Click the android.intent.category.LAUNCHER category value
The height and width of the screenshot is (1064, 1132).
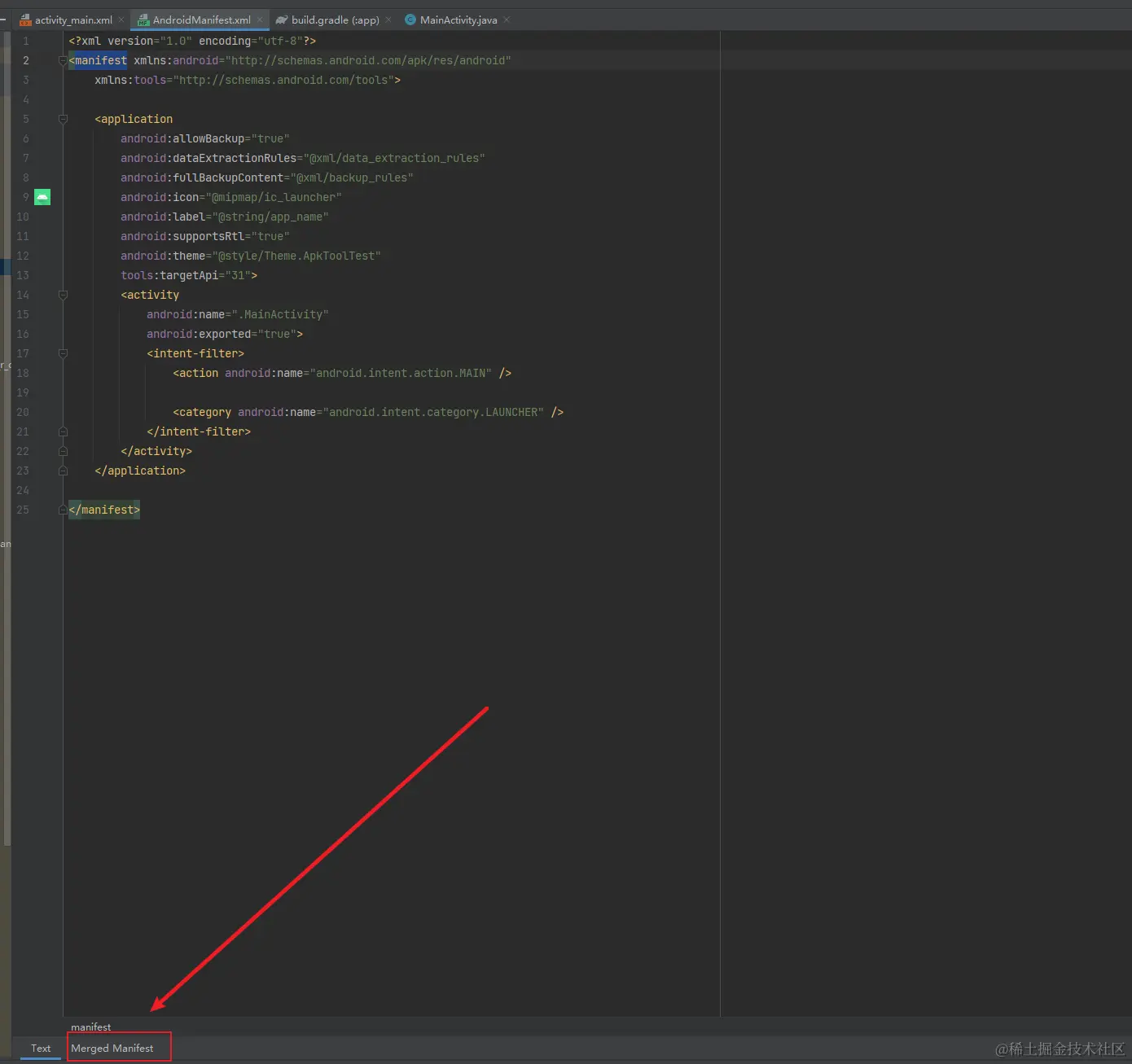coord(433,412)
